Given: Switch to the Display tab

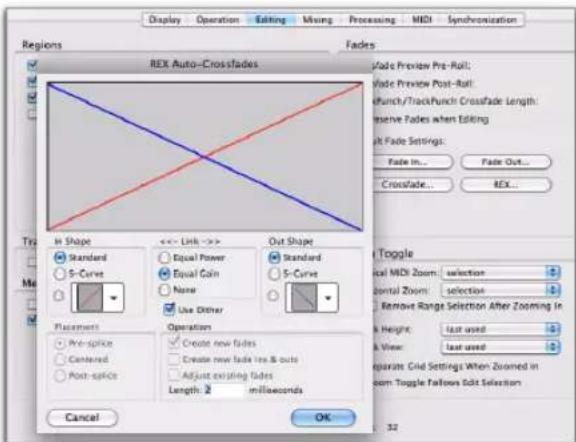Looking at the screenshot, I should pos(165,20).
